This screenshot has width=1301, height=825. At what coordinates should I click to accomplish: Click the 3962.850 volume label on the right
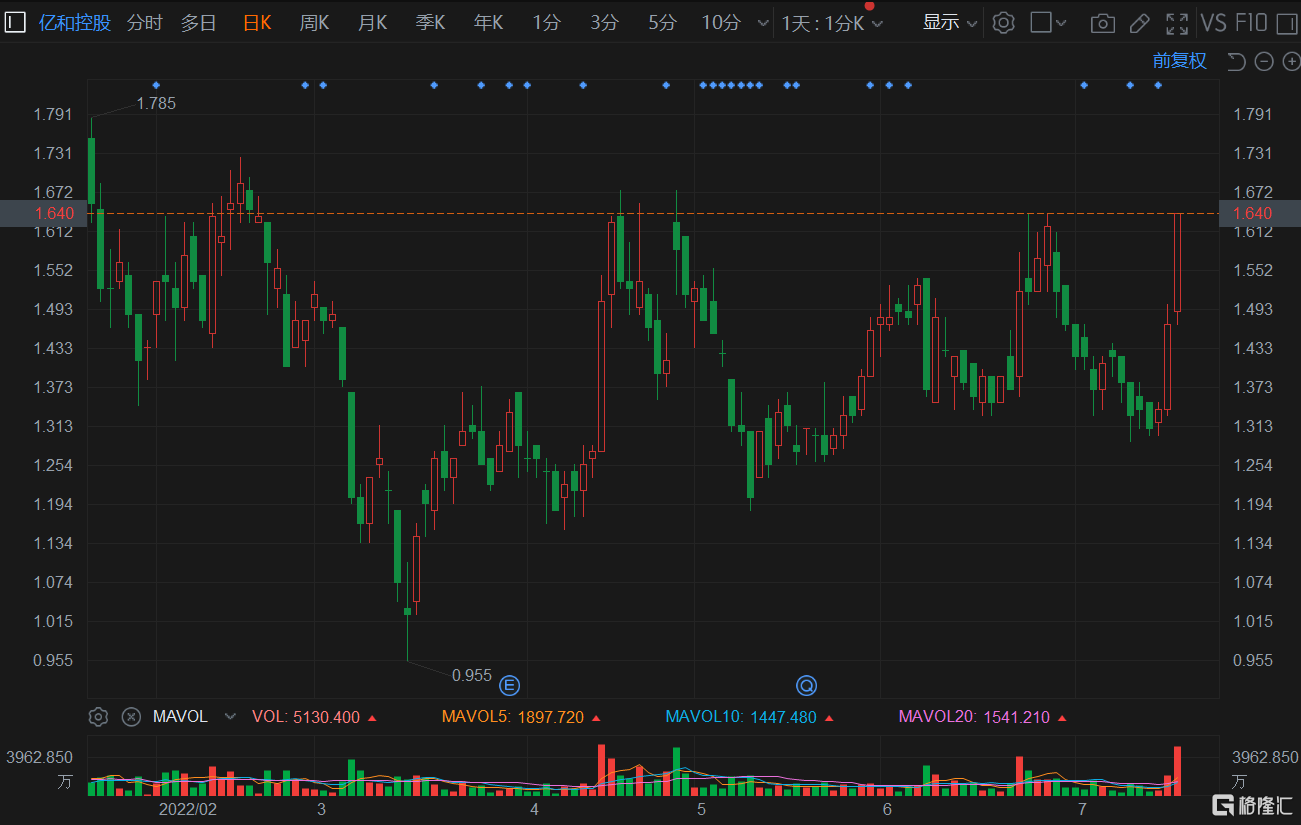1265,757
